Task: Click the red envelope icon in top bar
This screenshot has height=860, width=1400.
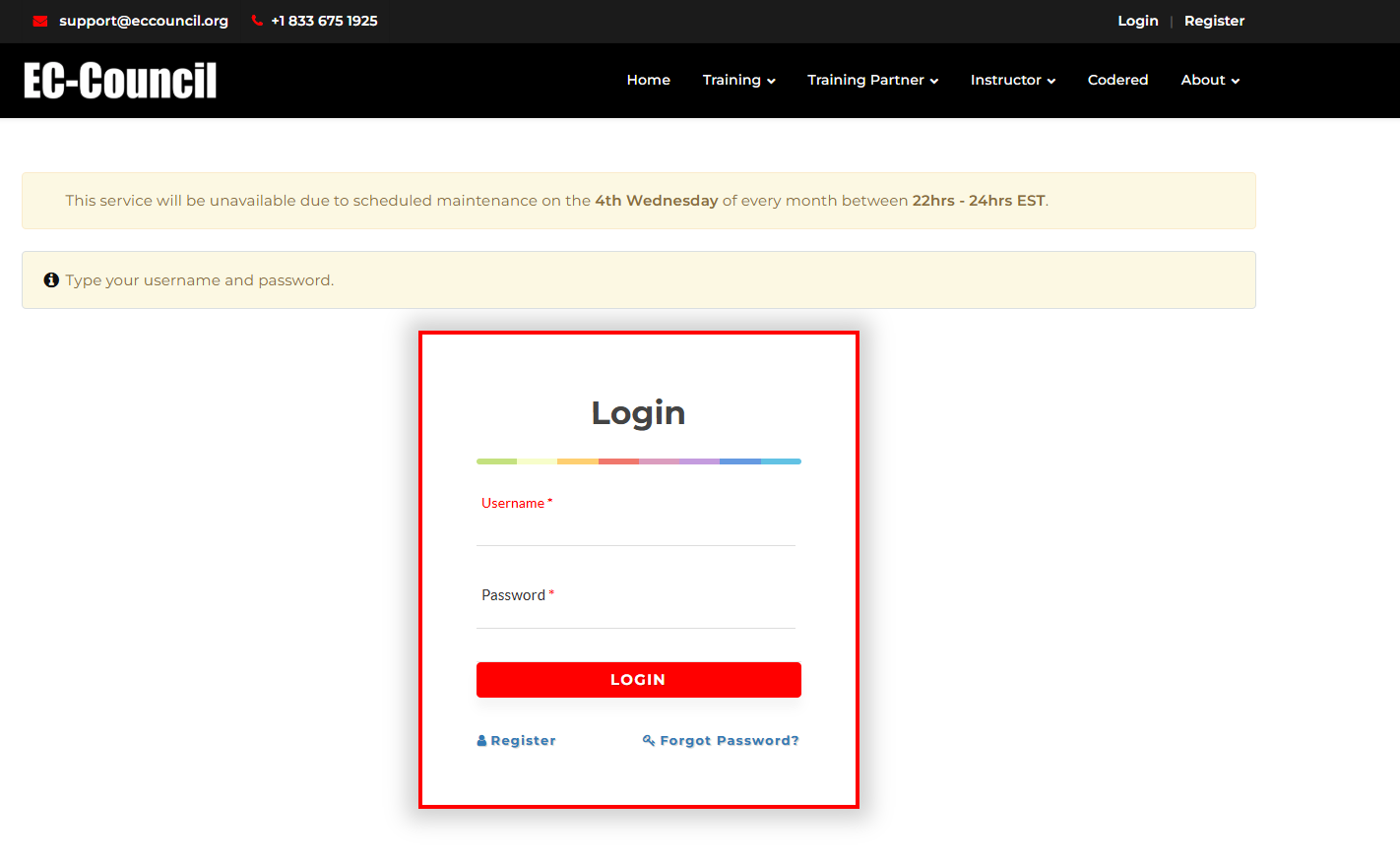Action: (40, 21)
